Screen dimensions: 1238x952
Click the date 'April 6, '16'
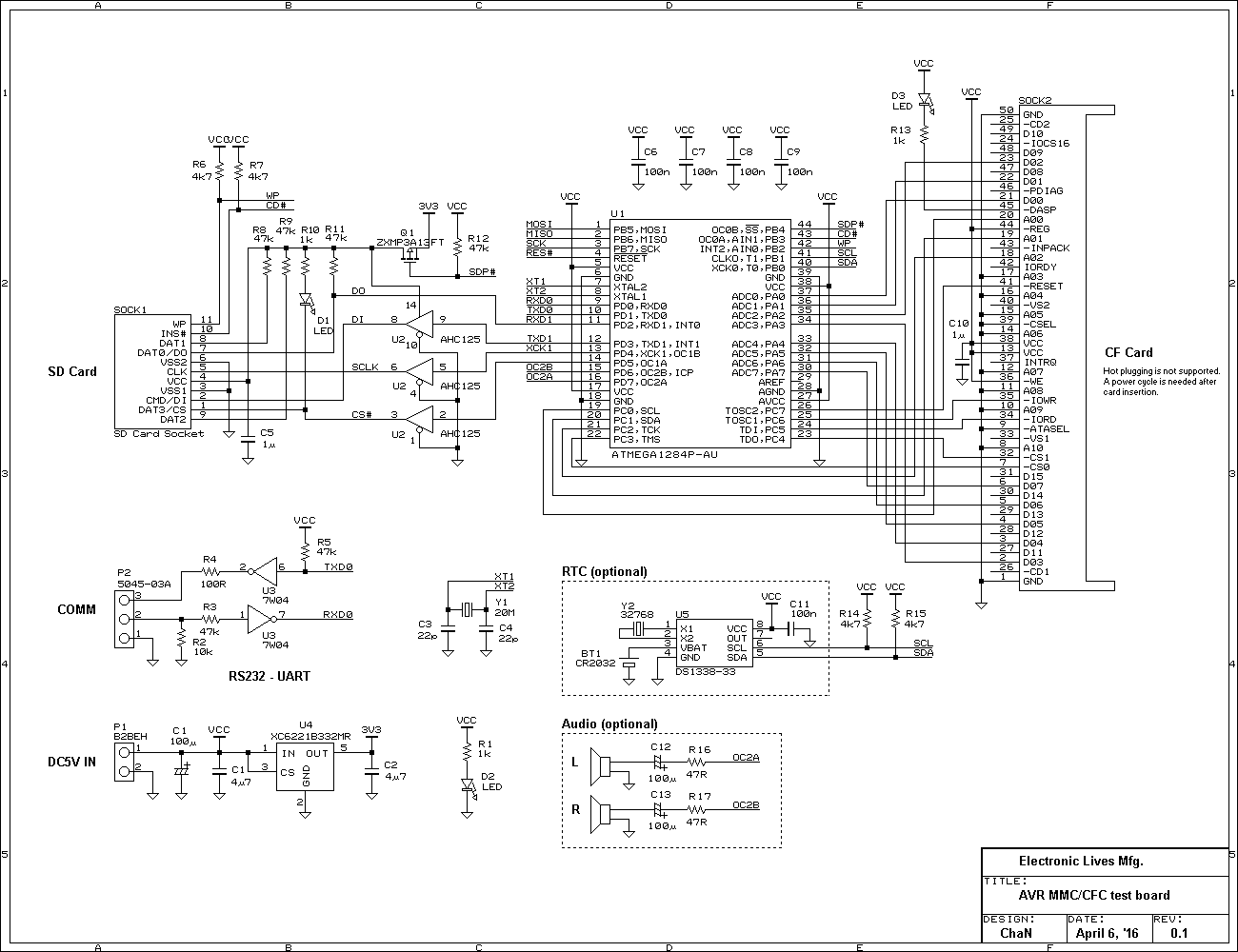click(1108, 934)
